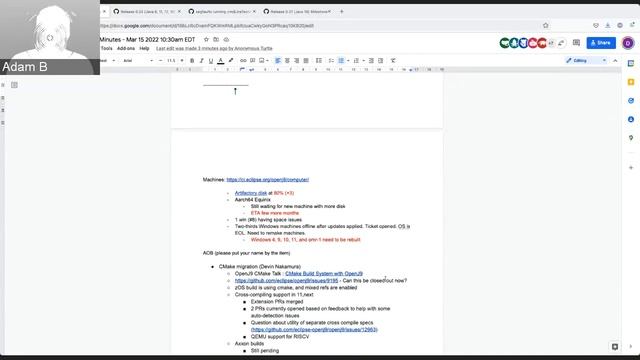640x360 pixels.
Task: Open the openj9 issues 12963 link
Action: tap(314, 330)
